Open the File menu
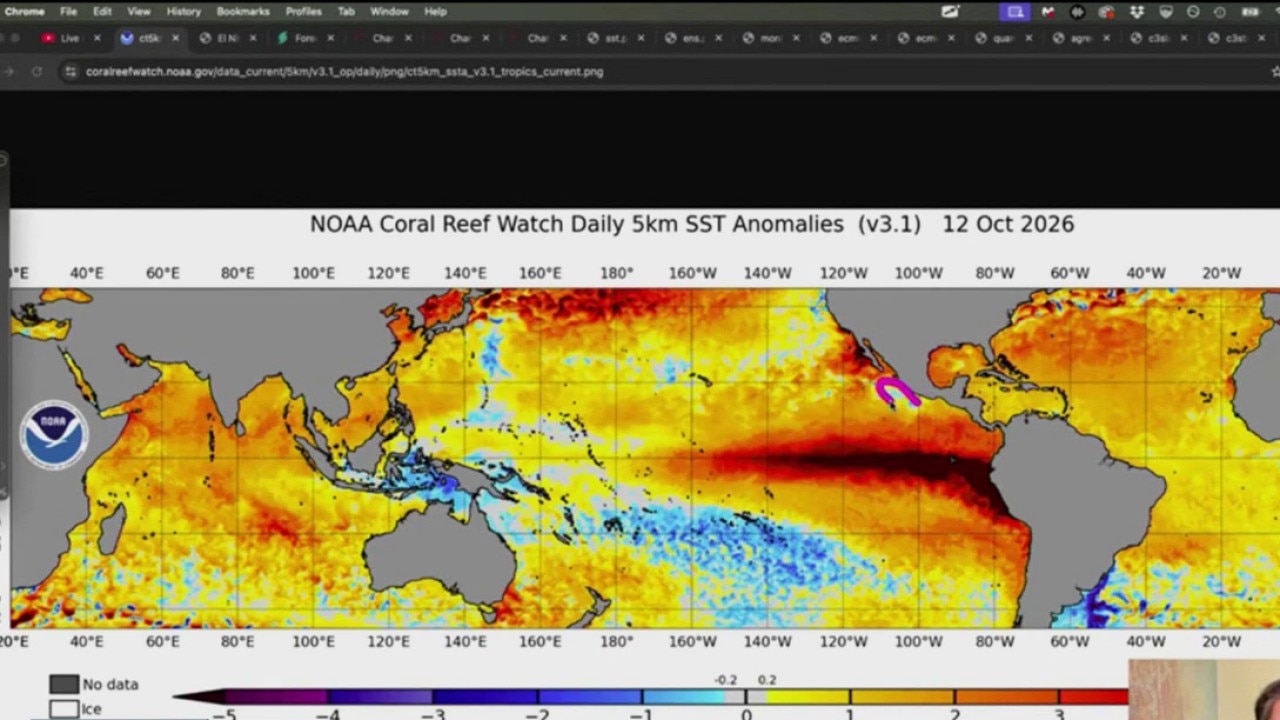This screenshot has width=1280, height=720. (x=68, y=12)
